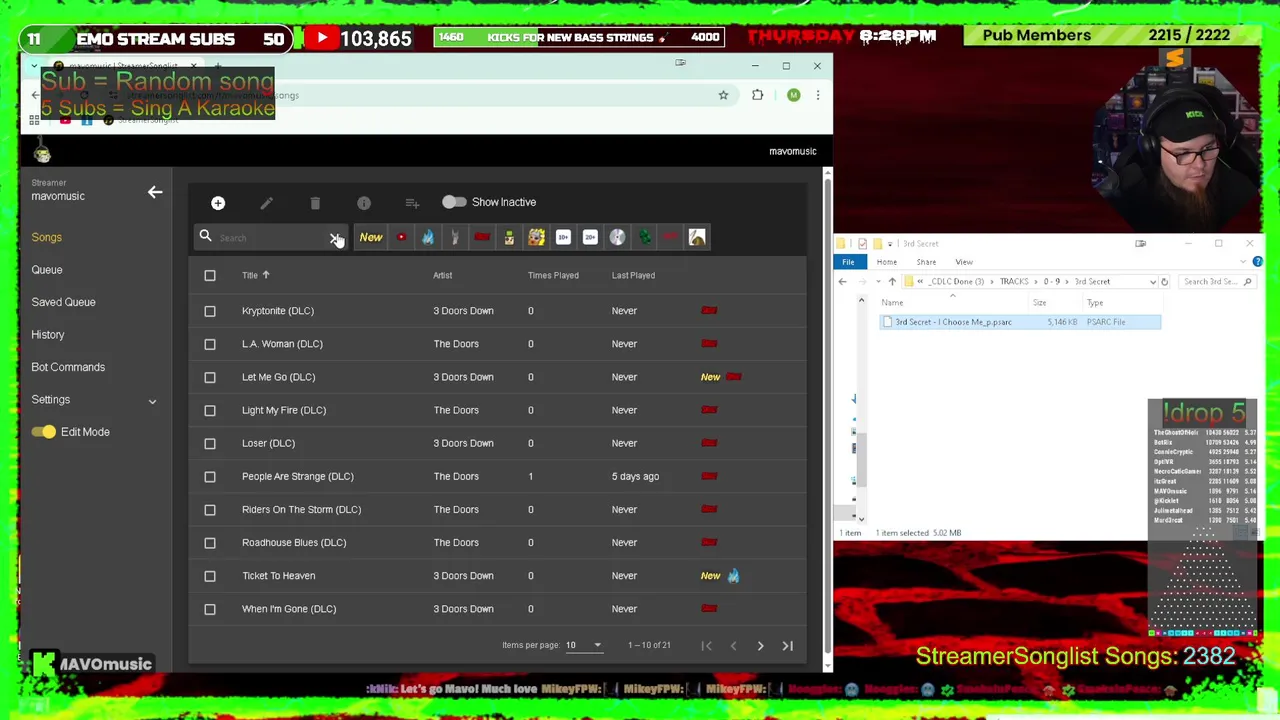Open File Explorer recent locations dropdown
The width and height of the screenshot is (1280, 720).
879,282
